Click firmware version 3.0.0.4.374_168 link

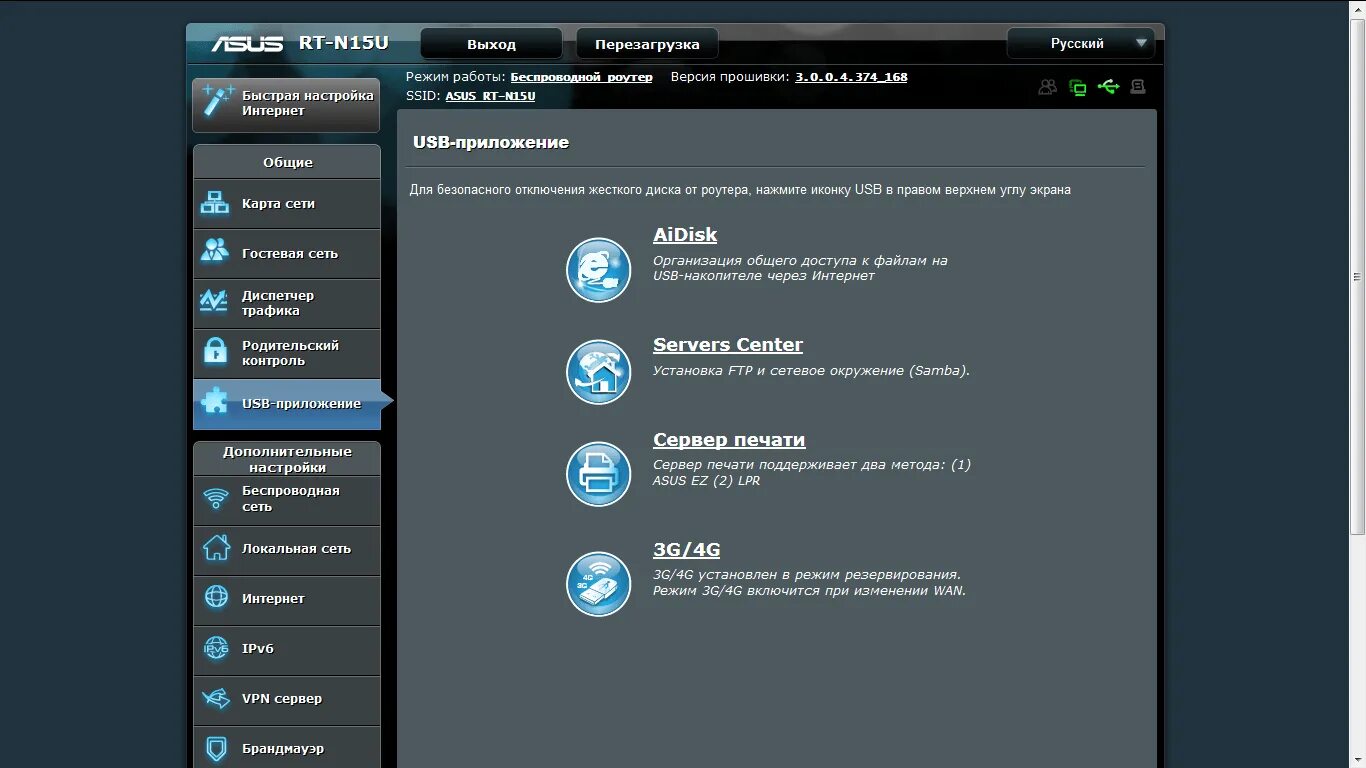click(x=851, y=77)
